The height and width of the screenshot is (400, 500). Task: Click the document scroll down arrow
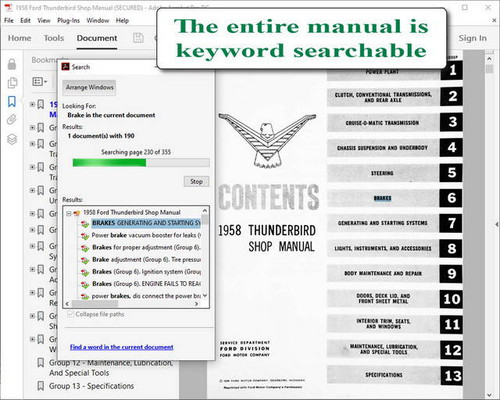click(x=489, y=395)
